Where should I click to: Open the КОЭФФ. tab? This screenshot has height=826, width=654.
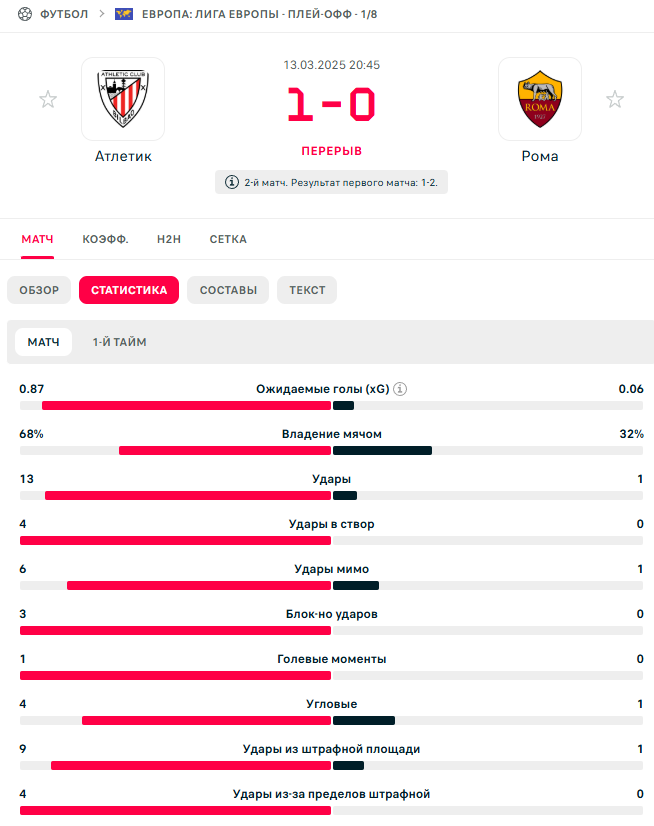pos(105,240)
